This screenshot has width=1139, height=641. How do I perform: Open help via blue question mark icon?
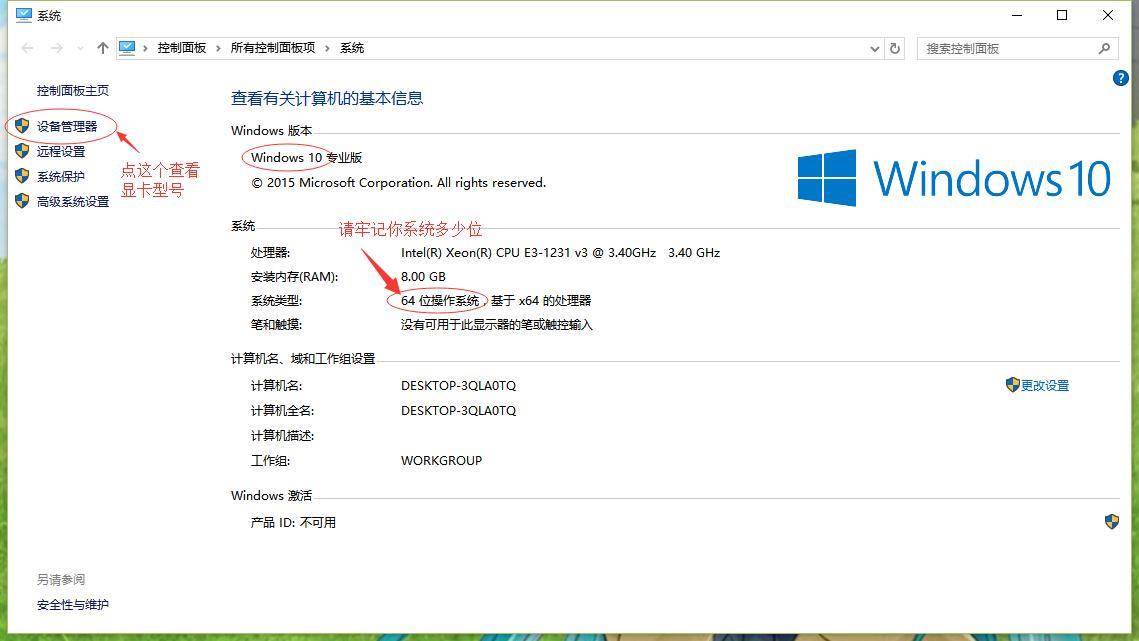[1121, 78]
